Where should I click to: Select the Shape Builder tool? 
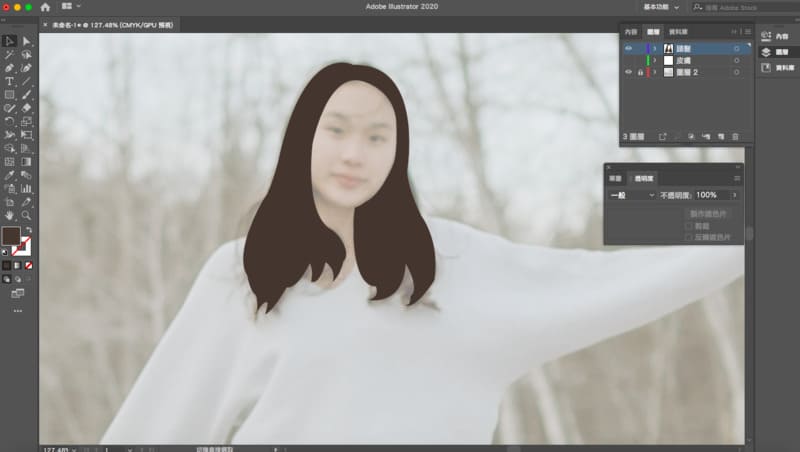coord(9,148)
